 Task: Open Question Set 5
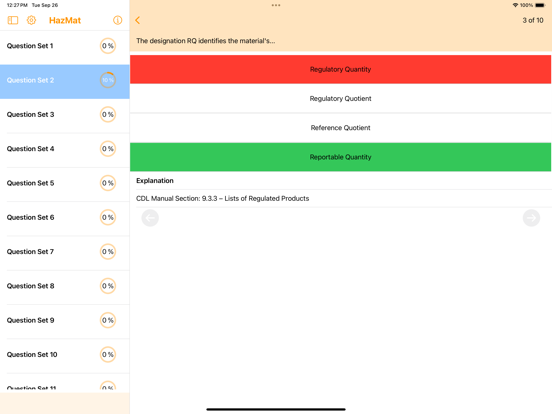pos(65,183)
